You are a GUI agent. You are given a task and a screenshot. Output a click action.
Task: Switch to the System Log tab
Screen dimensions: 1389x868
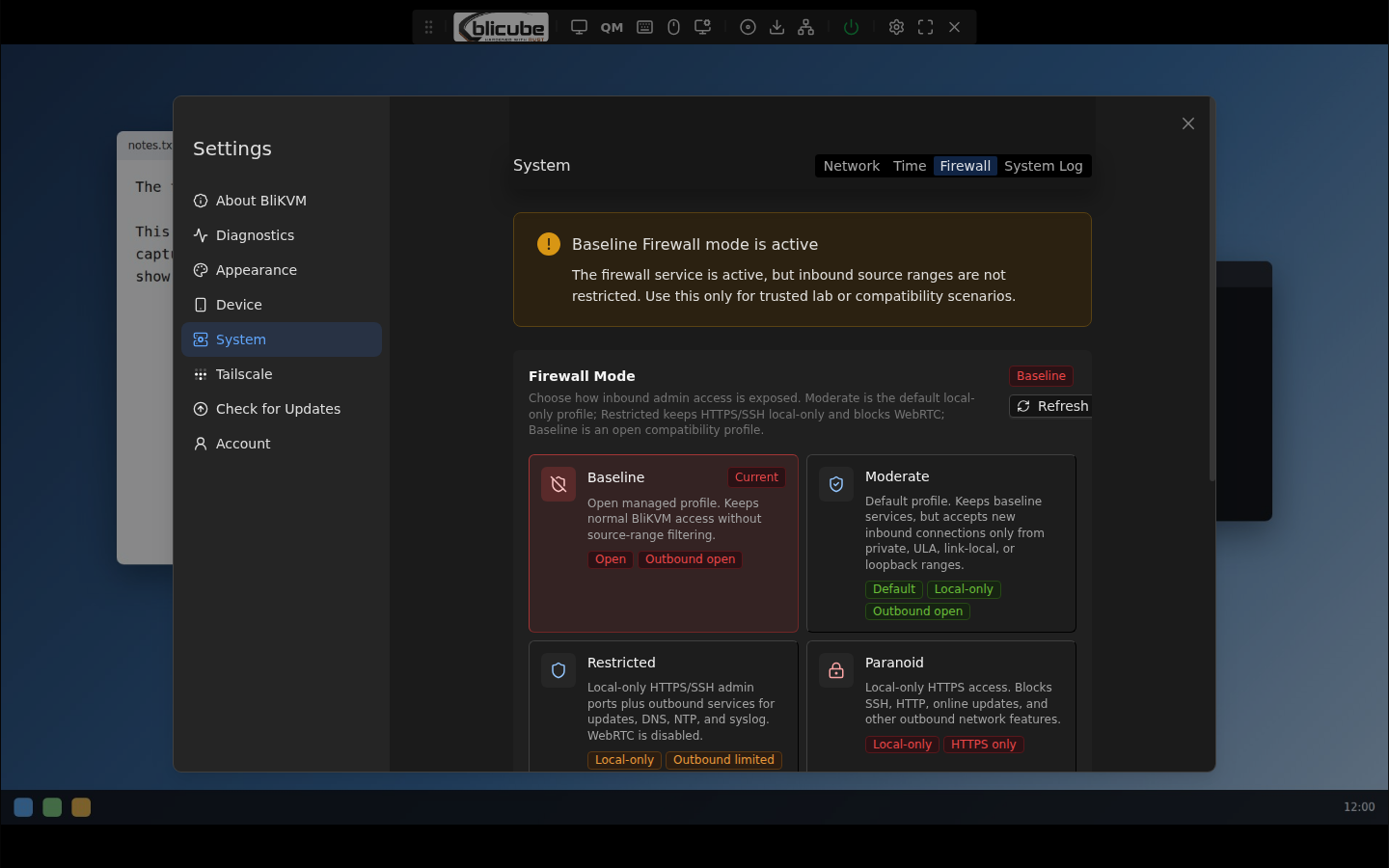pyautogui.click(x=1043, y=166)
